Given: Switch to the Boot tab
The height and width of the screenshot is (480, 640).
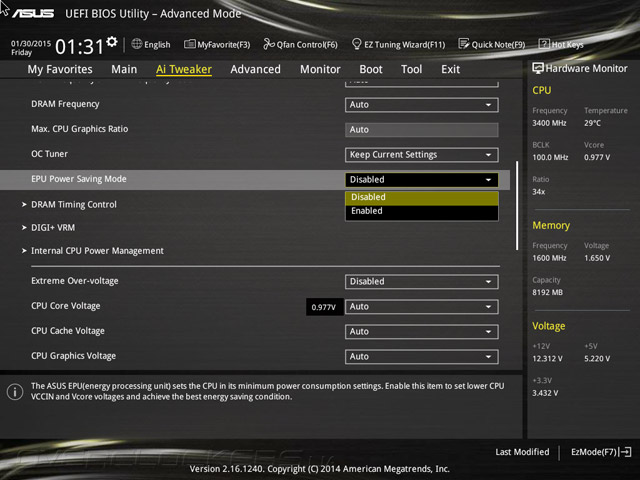Looking at the screenshot, I should click(371, 69).
